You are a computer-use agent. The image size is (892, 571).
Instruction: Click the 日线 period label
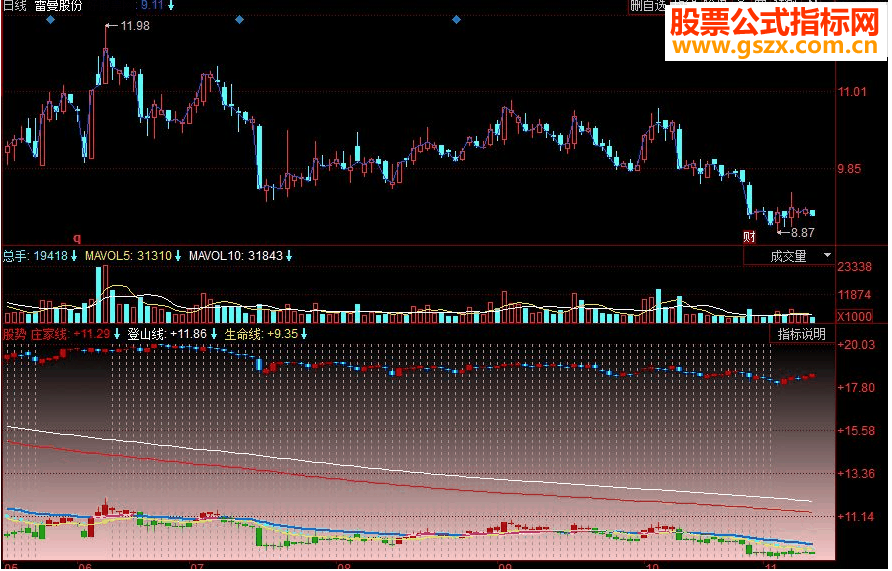[x=15, y=6]
